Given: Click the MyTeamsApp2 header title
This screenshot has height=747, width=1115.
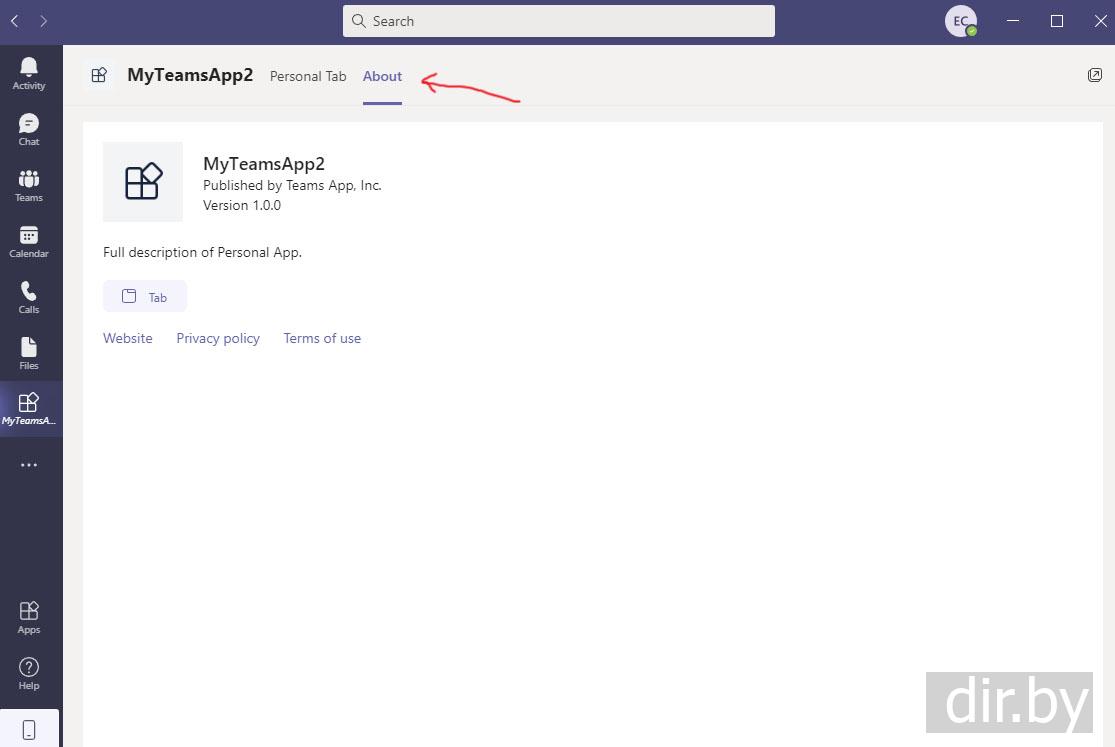Looking at the screenshot, I should (190, 75).
